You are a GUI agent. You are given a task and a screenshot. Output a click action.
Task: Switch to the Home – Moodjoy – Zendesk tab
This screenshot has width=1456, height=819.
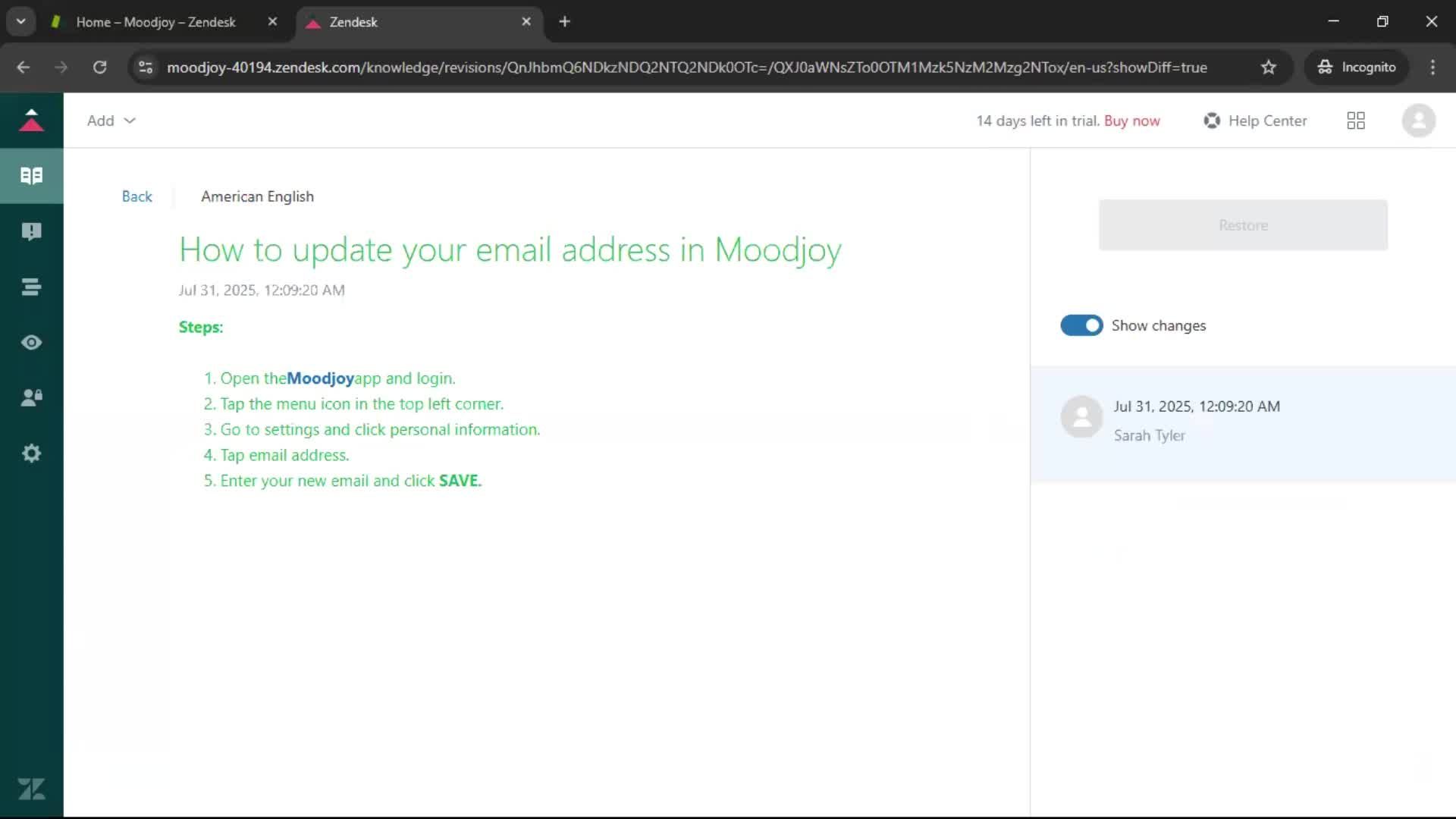click(x=156, y=22)
